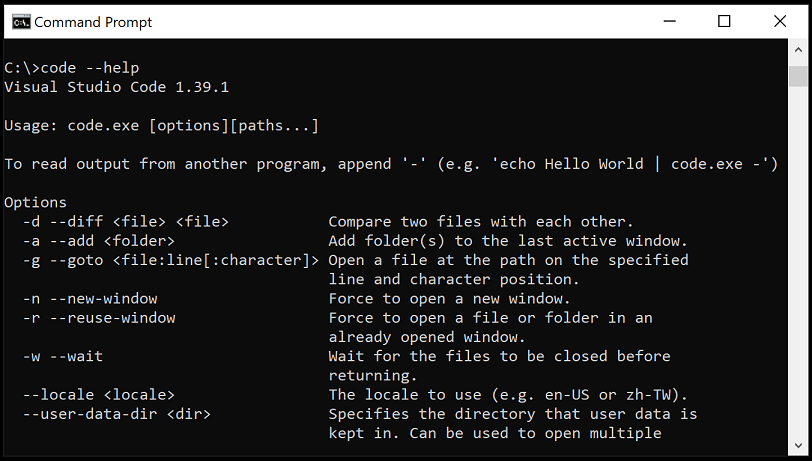Click the typed 'code --help' command
This screenshot has width=812, height=461.
coord(89,68)
